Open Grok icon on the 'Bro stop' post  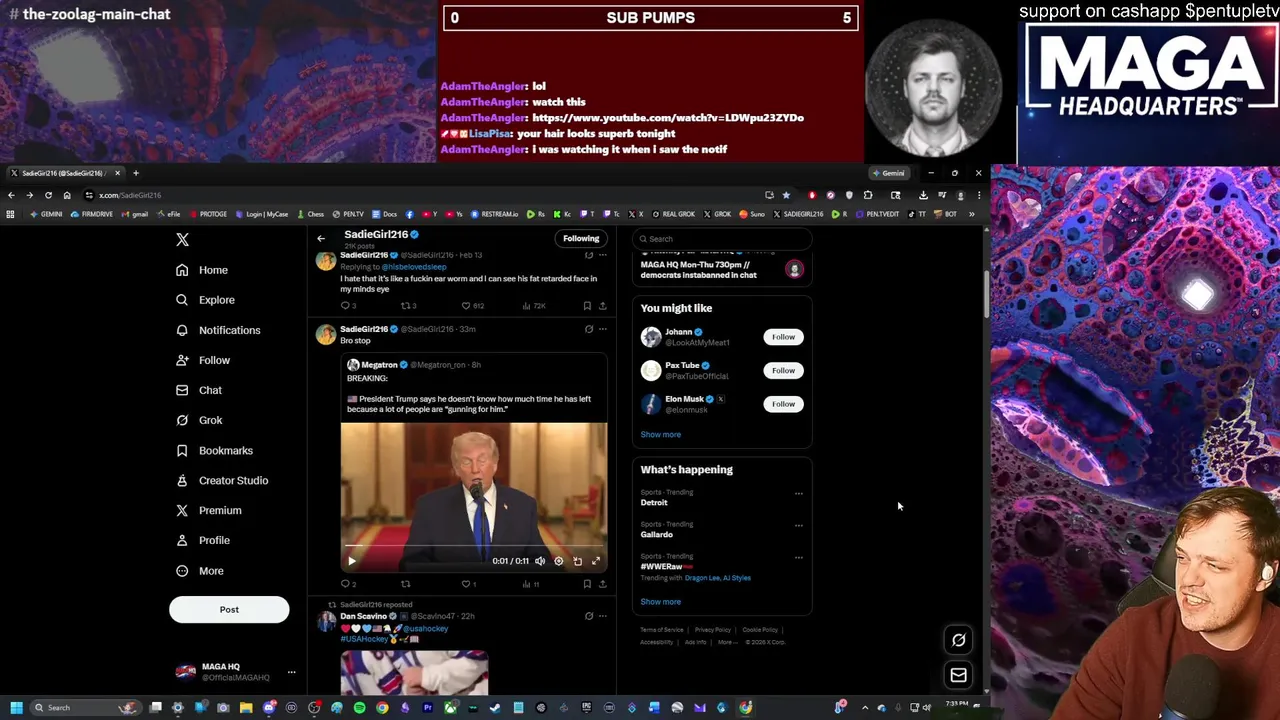(588, 329)
